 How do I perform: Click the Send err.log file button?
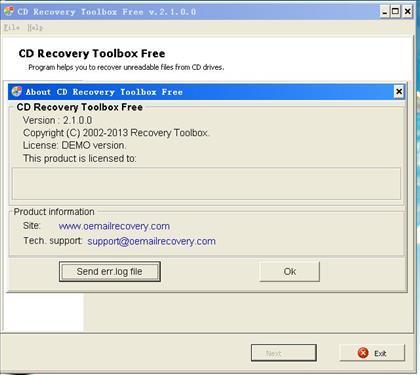point(110,271)
